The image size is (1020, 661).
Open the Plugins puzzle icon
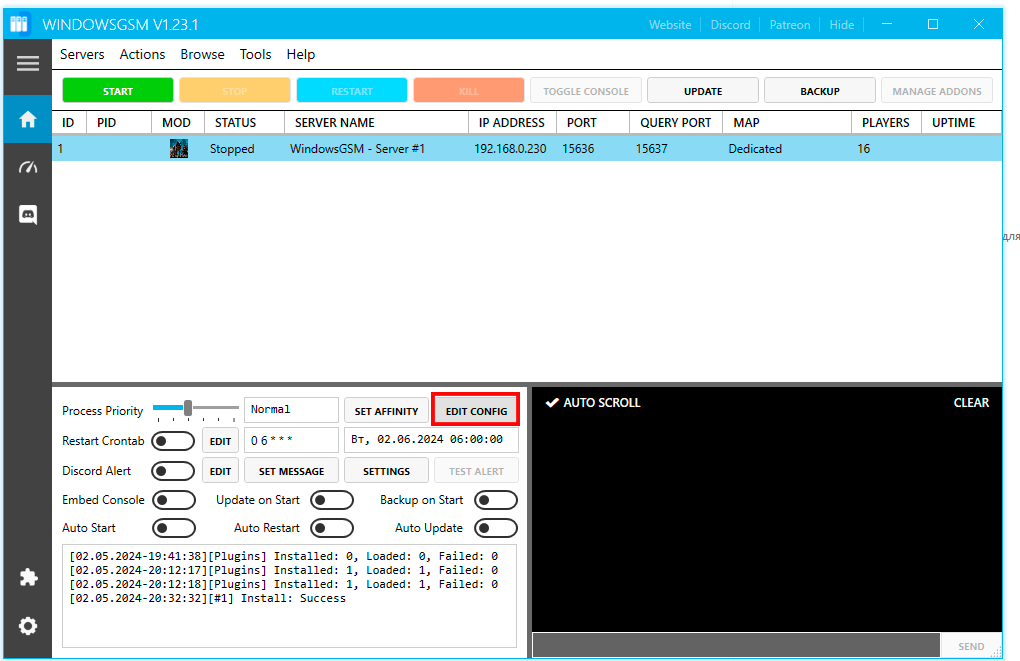click(28, 577)
